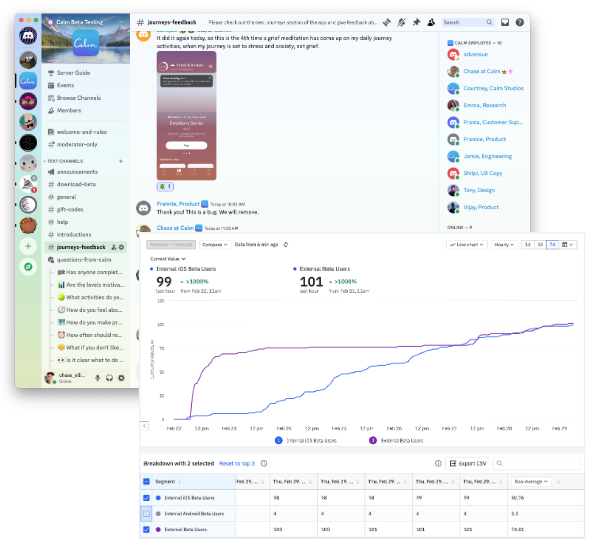Image resolution: width=597 pixels, height=557 pixels.
Task: Open member Emma, Research profile
Action: click(x=484, y=105)
